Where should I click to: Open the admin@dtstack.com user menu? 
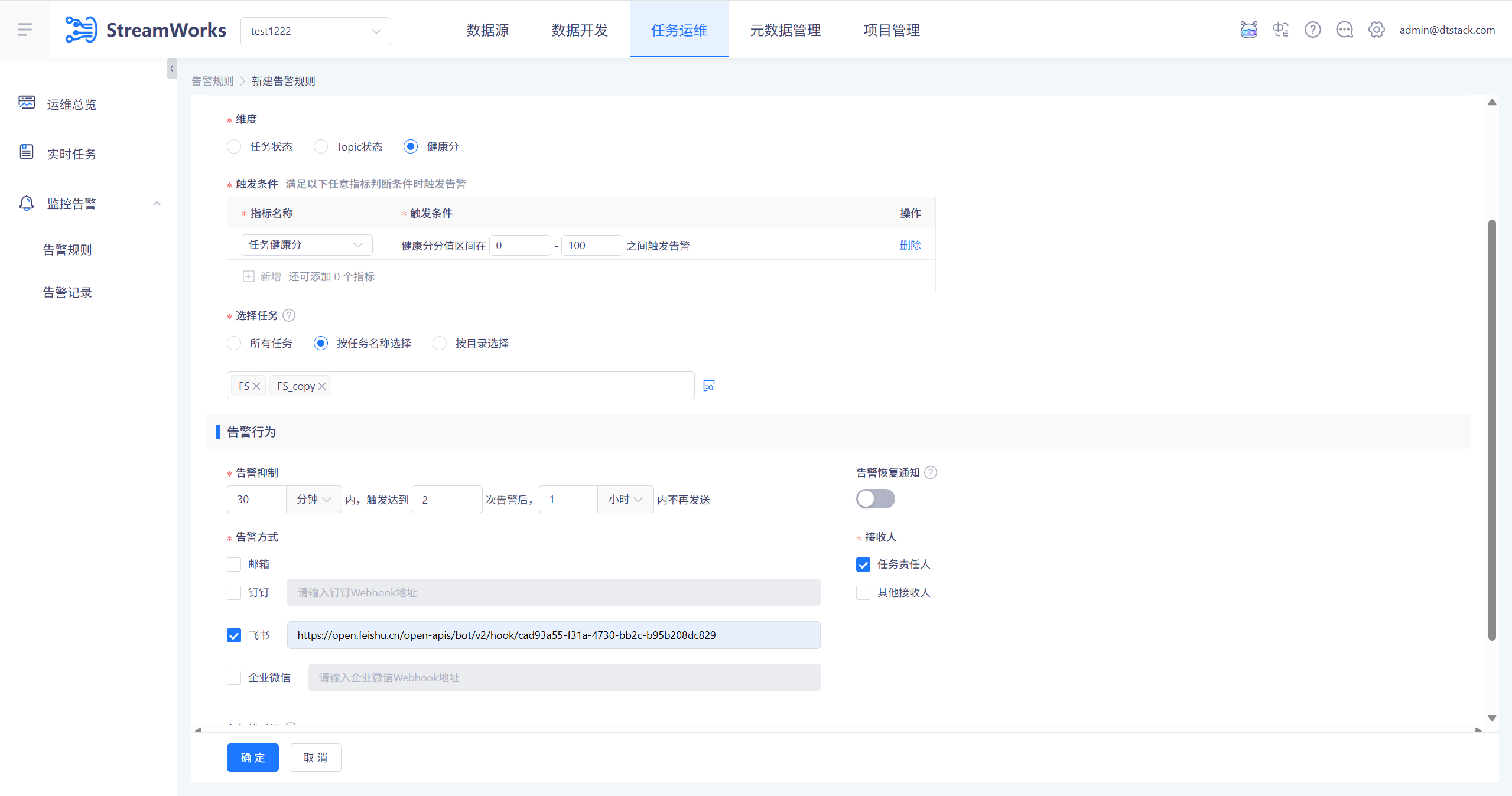tap(1447, 30)
